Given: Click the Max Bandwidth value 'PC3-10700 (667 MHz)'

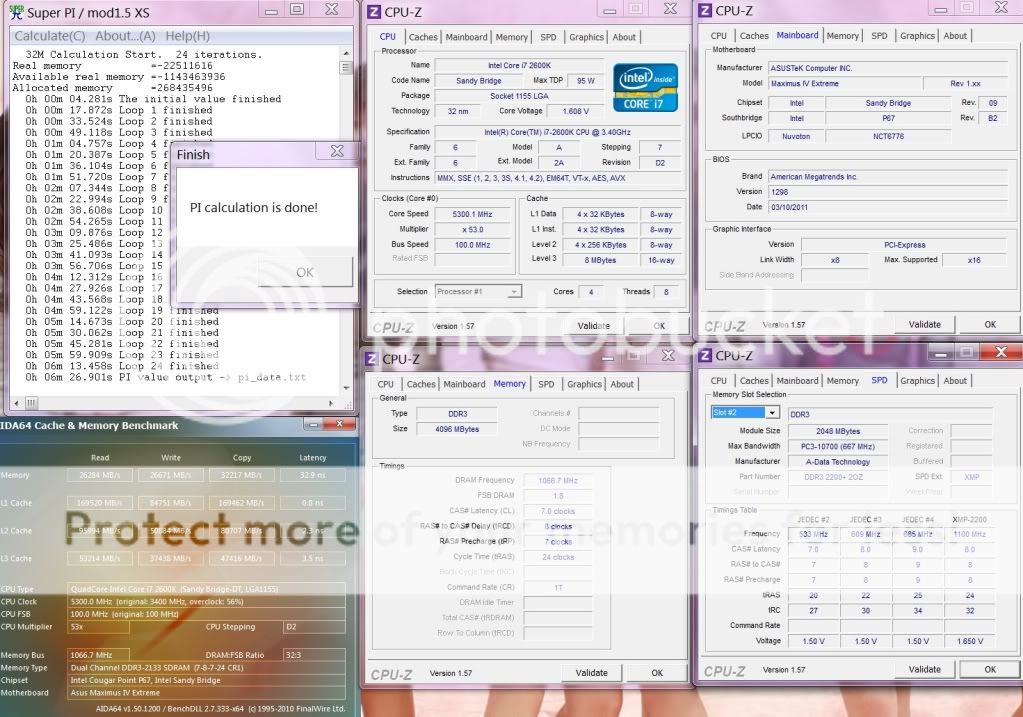Looking at the screenshot, I should coord(838,447).
